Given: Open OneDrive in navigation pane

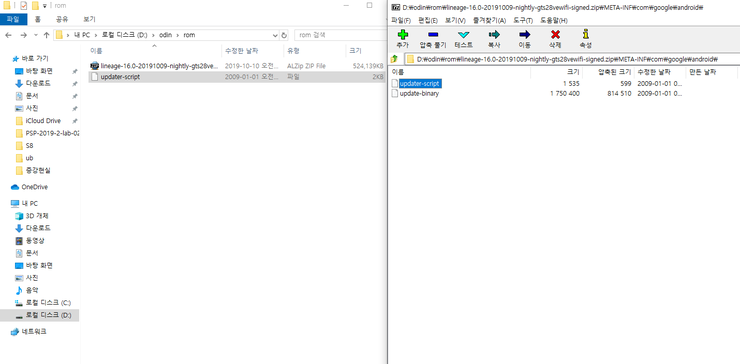Looking at the screenshot, I should (x=34, y=187).
